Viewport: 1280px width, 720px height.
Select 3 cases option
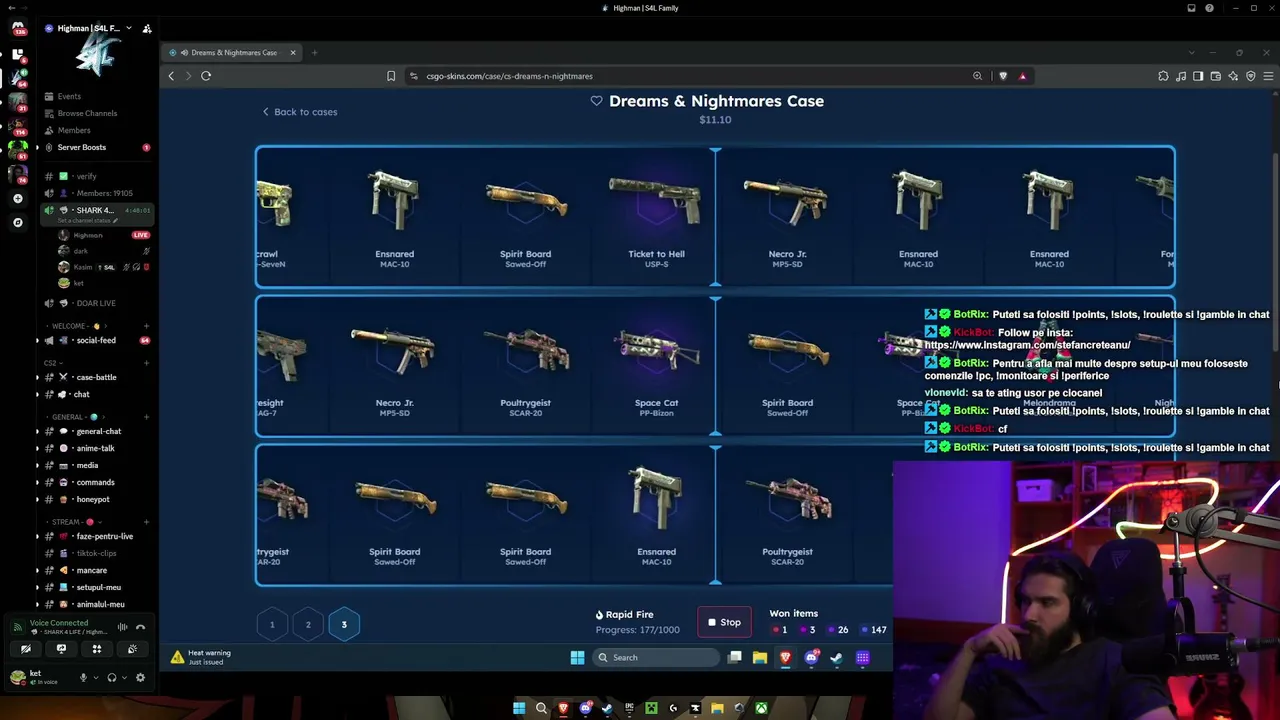(x=344, y=624)
